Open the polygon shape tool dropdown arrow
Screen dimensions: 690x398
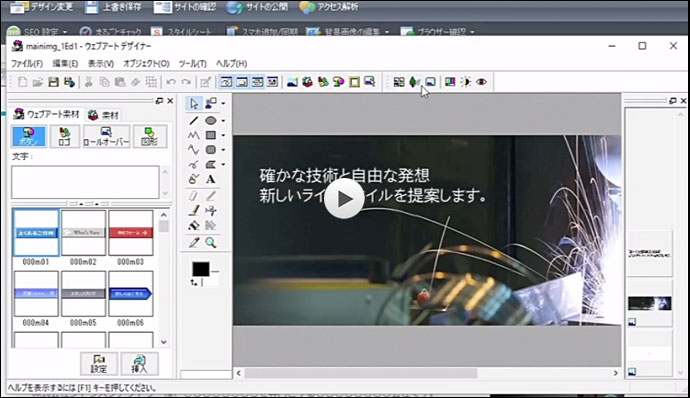pyautogui.click(x=223, y=165)
